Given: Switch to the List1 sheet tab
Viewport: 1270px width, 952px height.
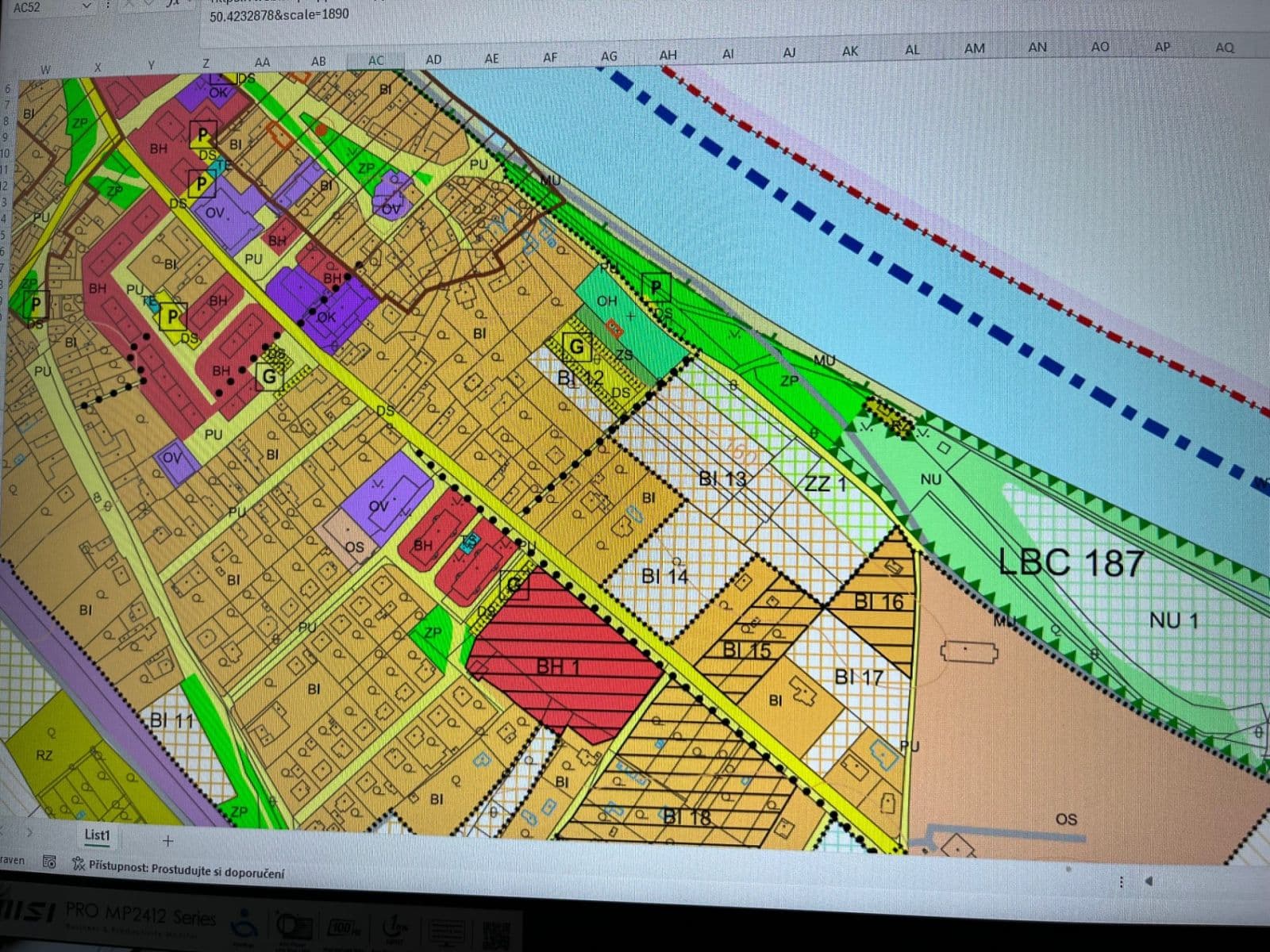Looking at the screenshot, I should click(x=97, y=835).
